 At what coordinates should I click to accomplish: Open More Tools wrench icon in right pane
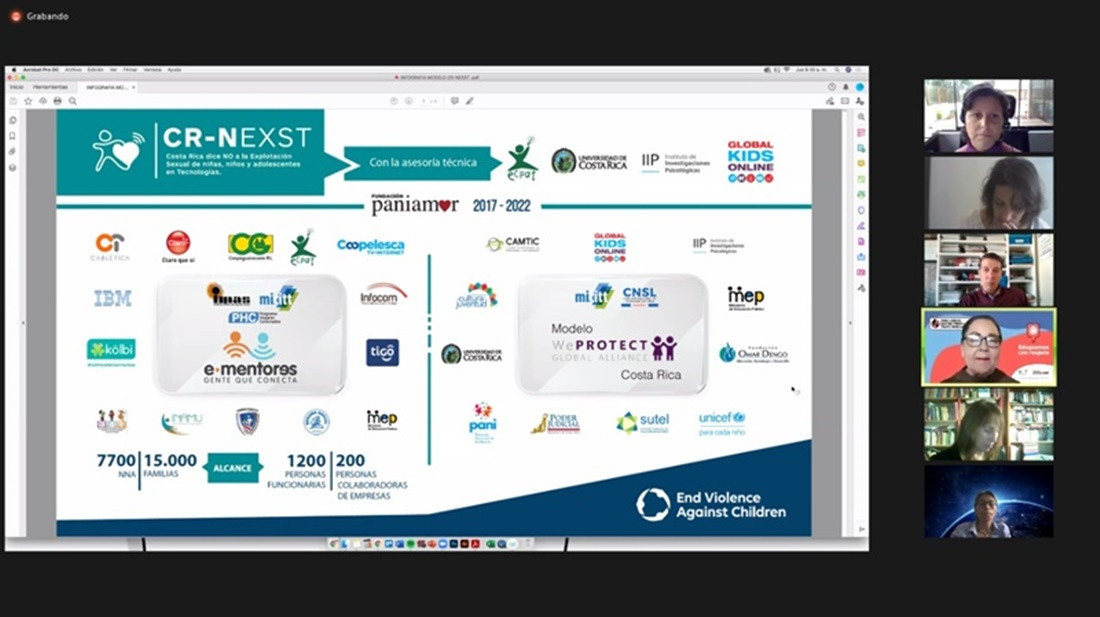[861, 288]
